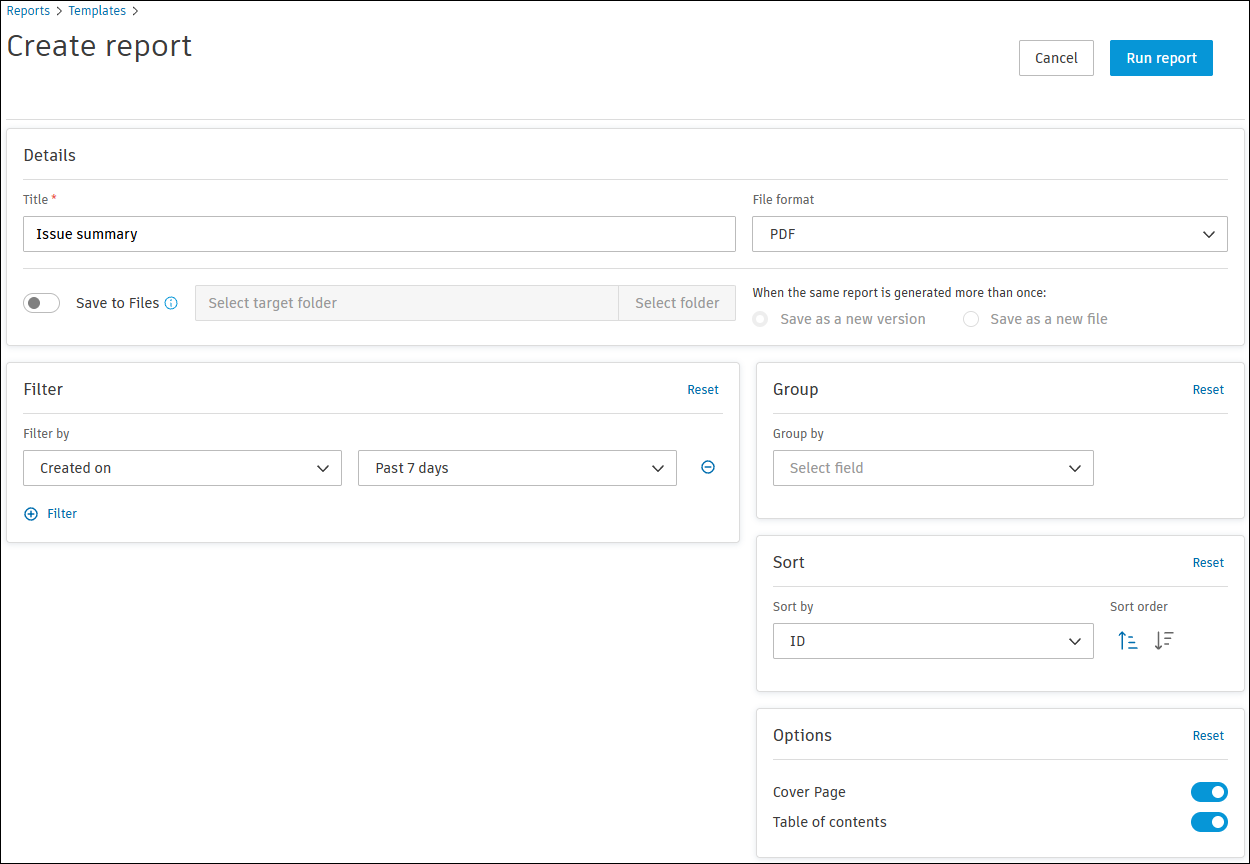The height and width of the screenshot is (864, 1250).
Task: Open the Sort by ID dropdown
Action: 933,641
